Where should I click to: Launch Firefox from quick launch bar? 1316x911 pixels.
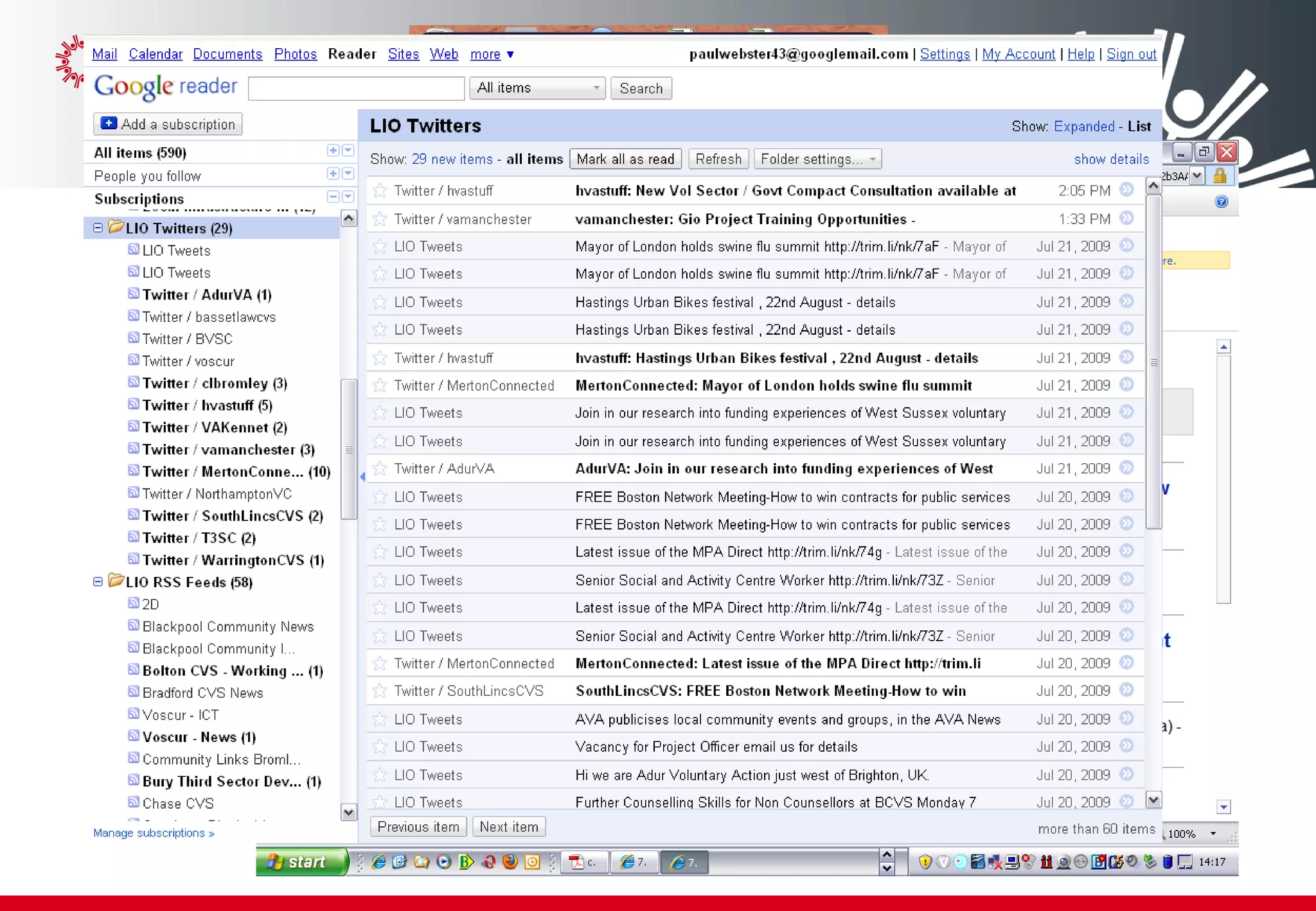click(x=510, y=862)
